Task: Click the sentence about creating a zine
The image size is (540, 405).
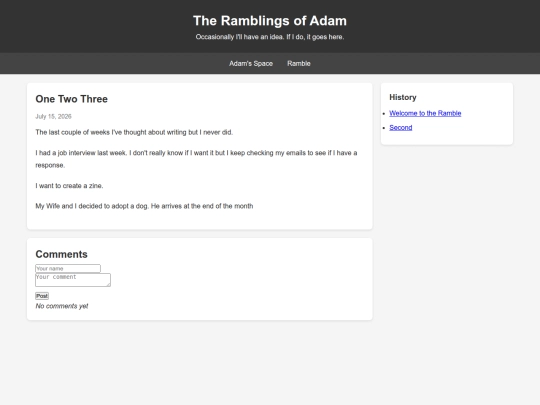Action: pyautogui.click(x=69, y=186)
